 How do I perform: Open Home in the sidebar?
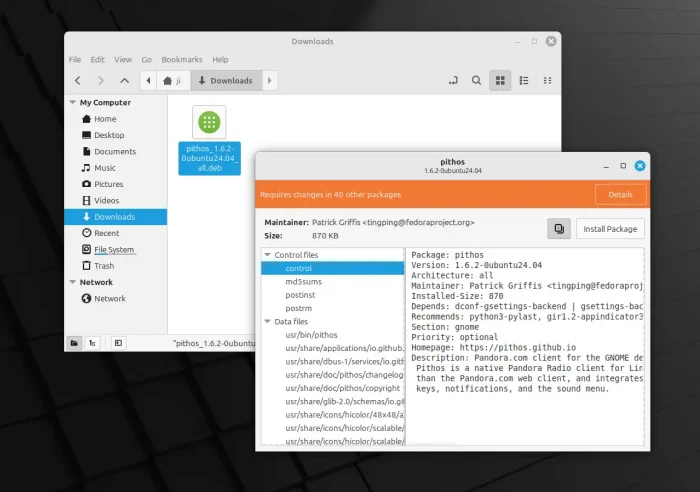[116, 119]
